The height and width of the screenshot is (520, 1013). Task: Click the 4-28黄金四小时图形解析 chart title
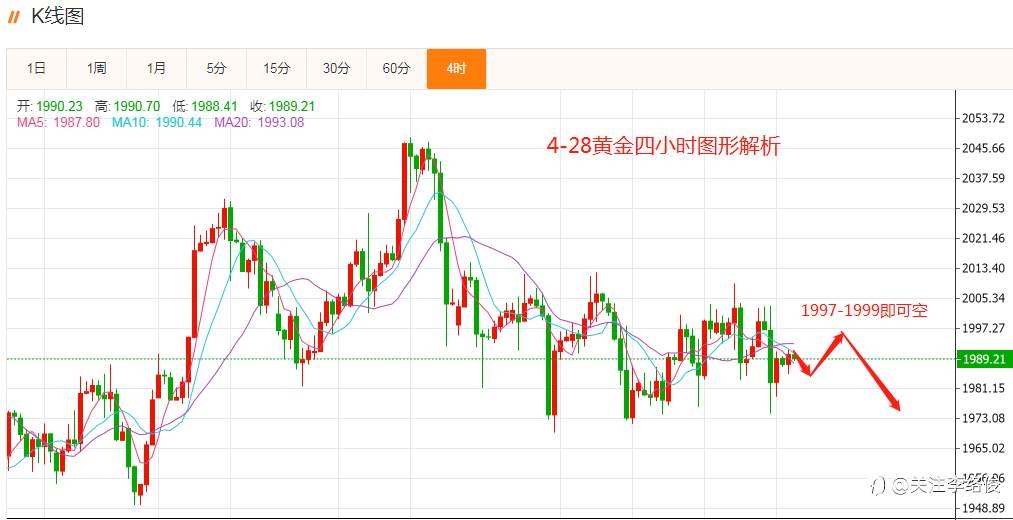pyautogui.click(x=663, y=147)
